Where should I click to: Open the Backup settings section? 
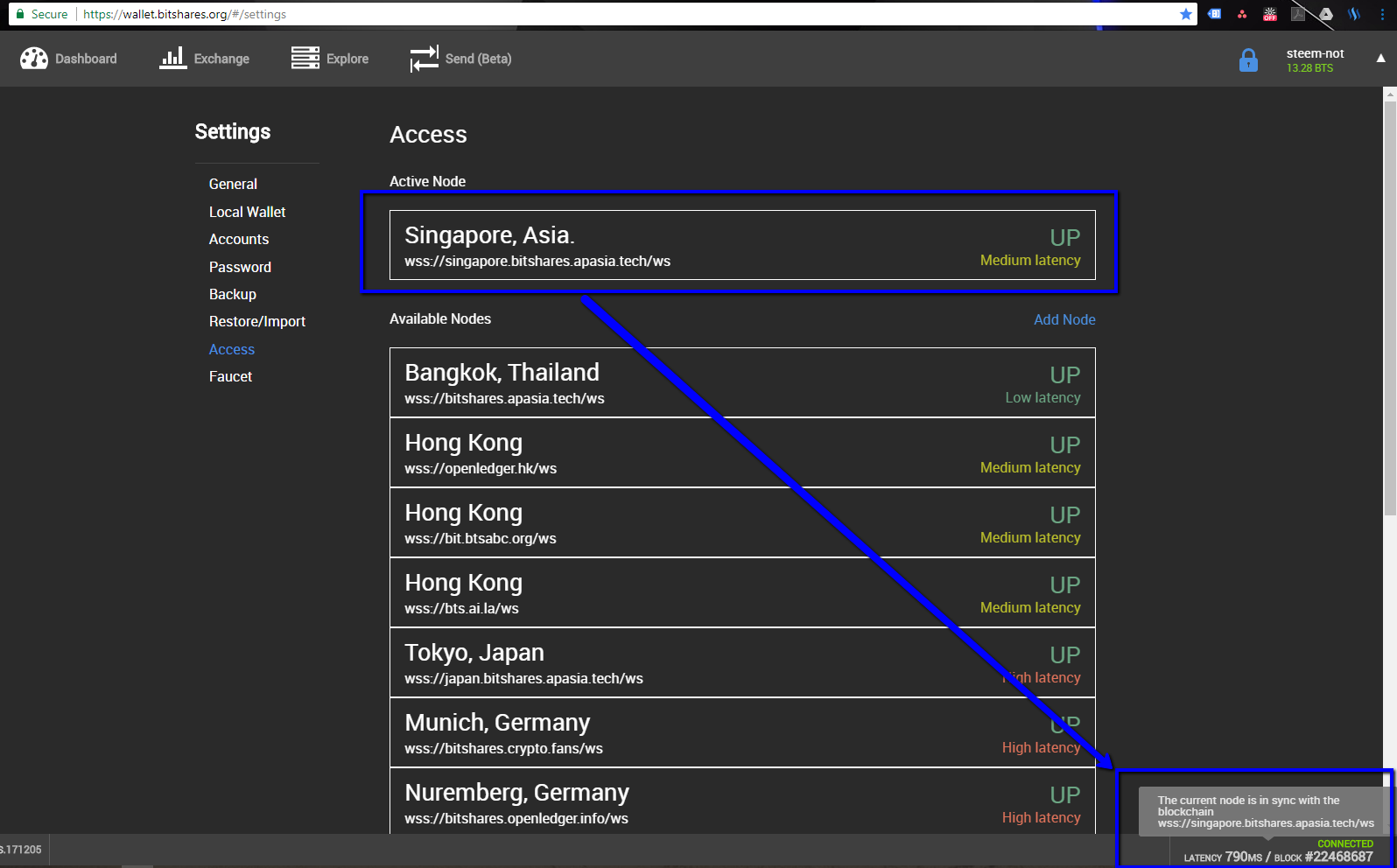(x=233, y=294)
